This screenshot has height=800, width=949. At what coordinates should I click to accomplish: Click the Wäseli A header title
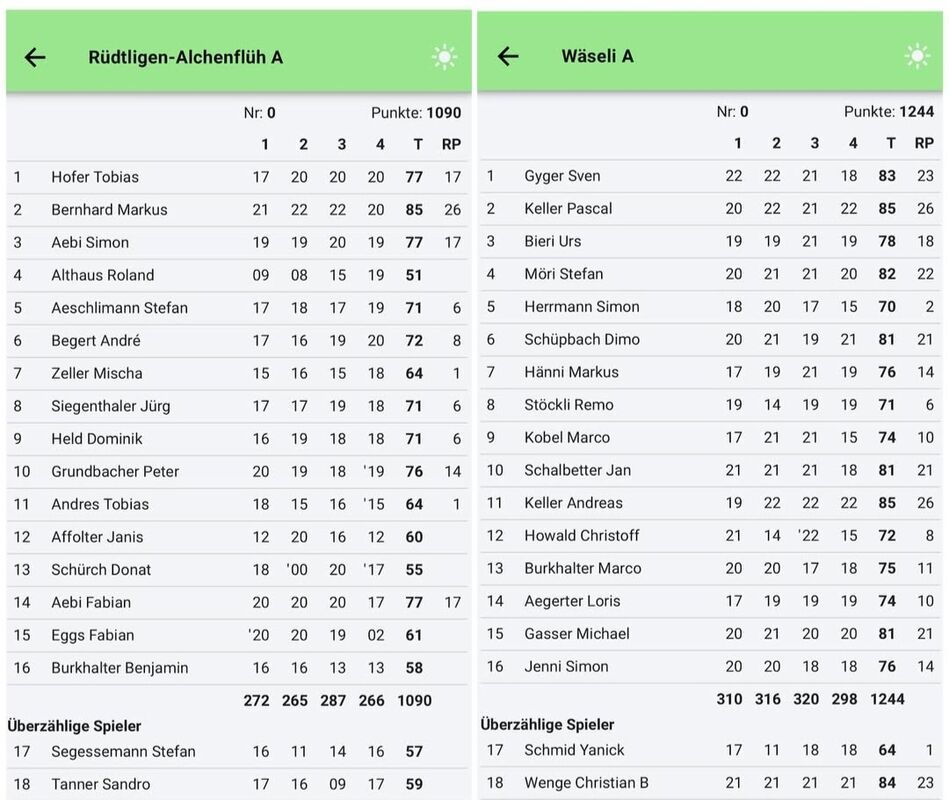pyautogui.click(x=597, y=56)
